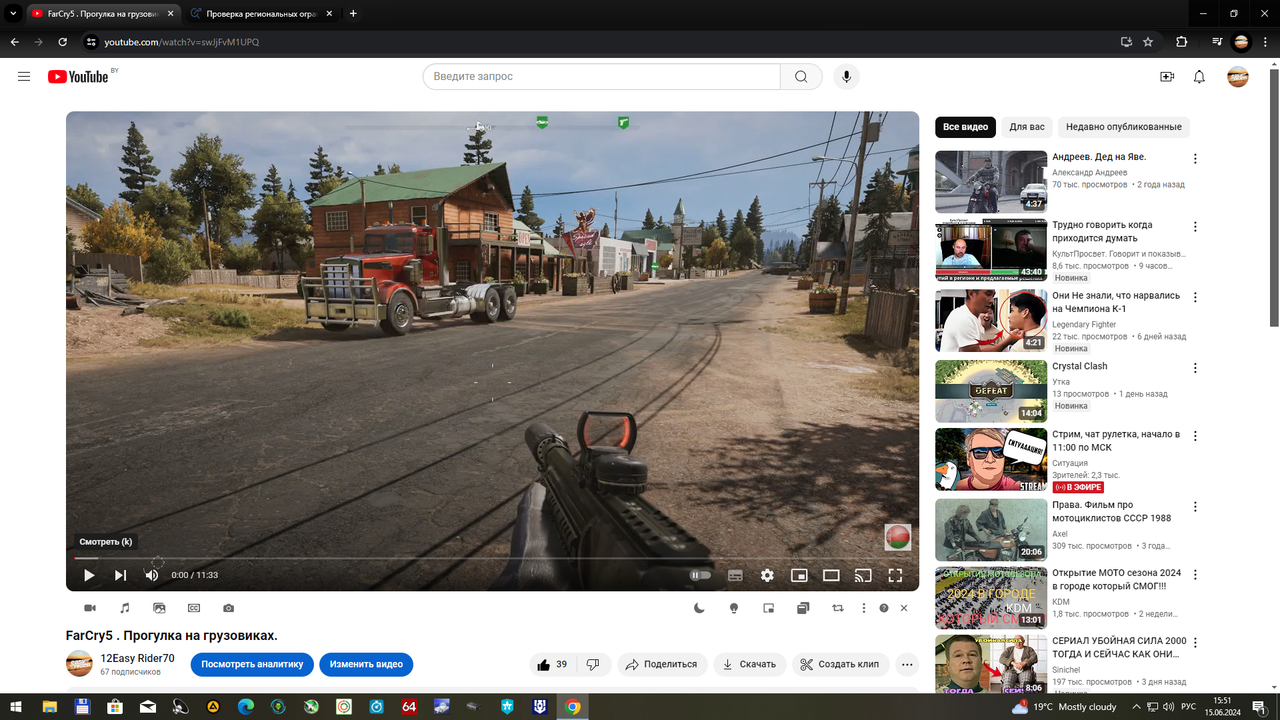Click the music note icon below player
Viewport: 1280px width, 720px height.
click(125, 608)
